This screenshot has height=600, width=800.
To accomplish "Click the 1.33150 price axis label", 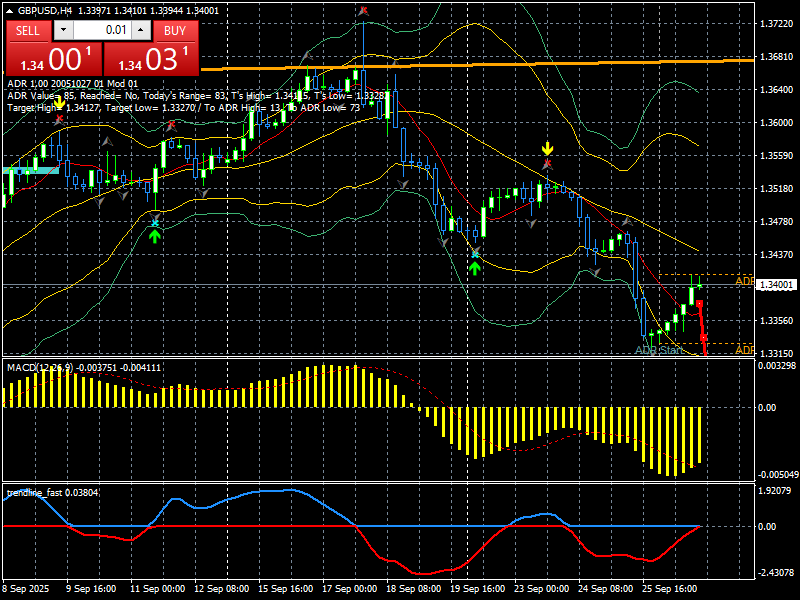I will 777,353.
